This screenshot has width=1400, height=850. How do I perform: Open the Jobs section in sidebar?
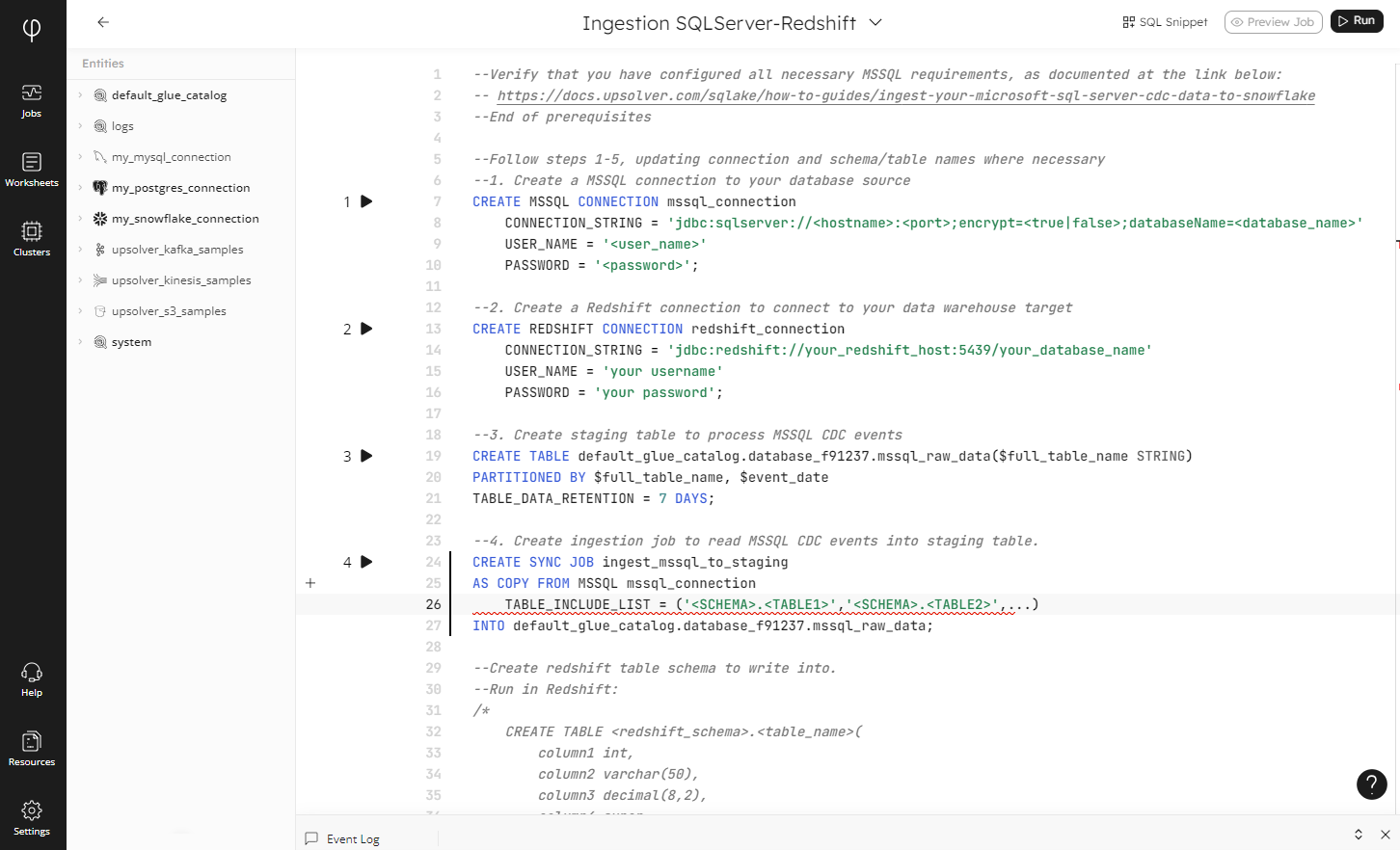pyautogui.click(x=32, y=100)
